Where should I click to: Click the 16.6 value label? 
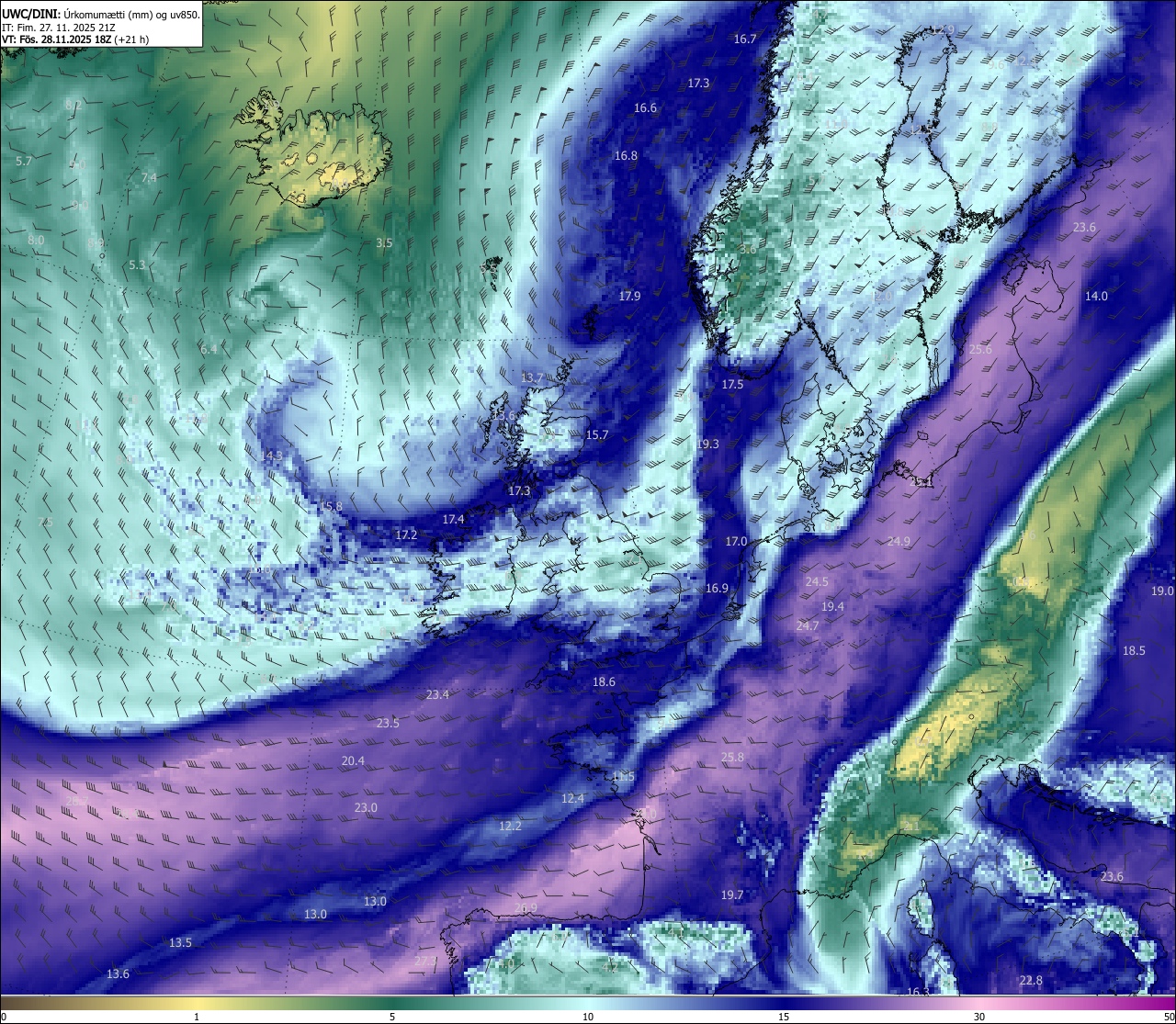[646, 108]
